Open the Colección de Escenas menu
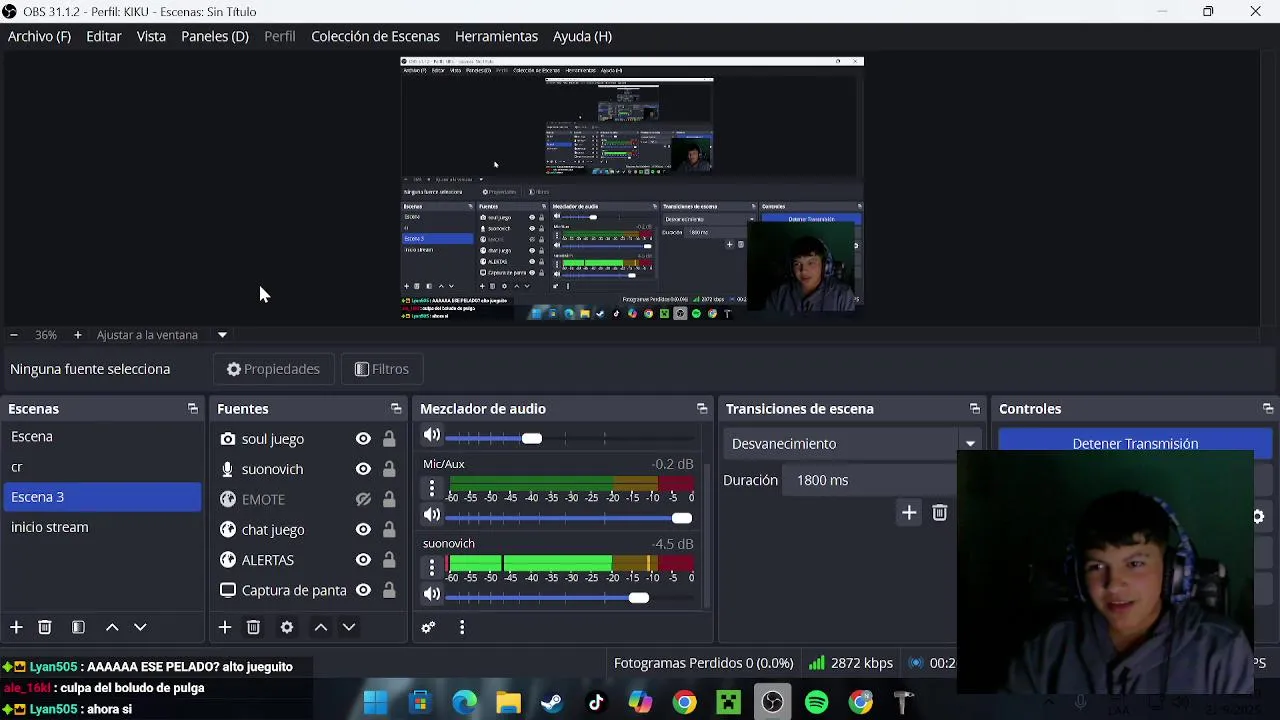 pos(375,36)
